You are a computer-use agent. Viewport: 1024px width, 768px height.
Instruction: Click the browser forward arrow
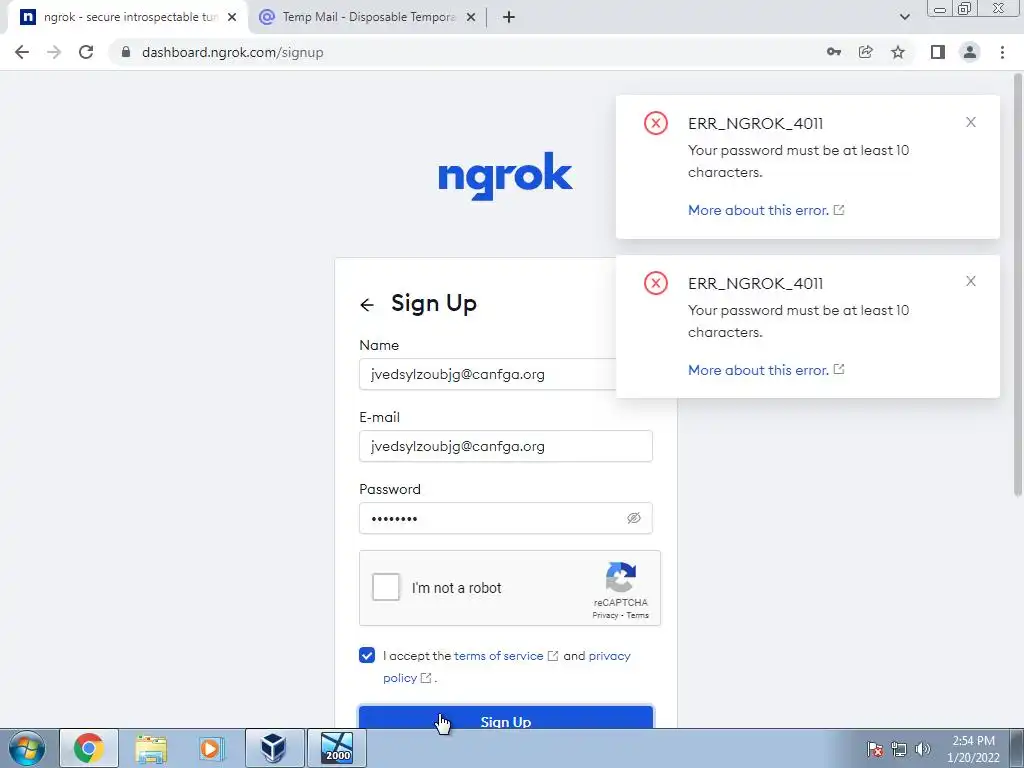54,52
